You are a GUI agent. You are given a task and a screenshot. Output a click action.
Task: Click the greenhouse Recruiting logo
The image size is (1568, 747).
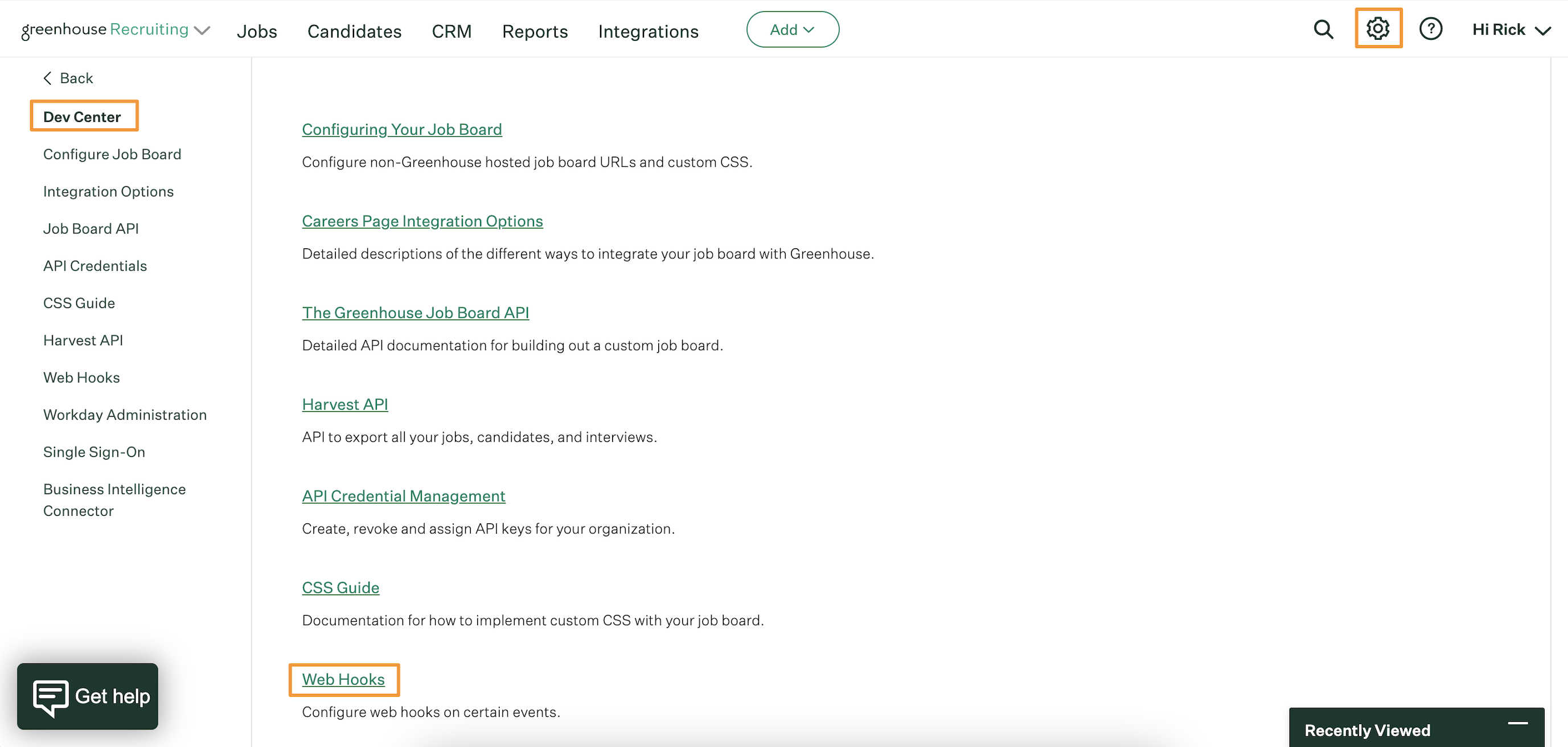(105, 30)
